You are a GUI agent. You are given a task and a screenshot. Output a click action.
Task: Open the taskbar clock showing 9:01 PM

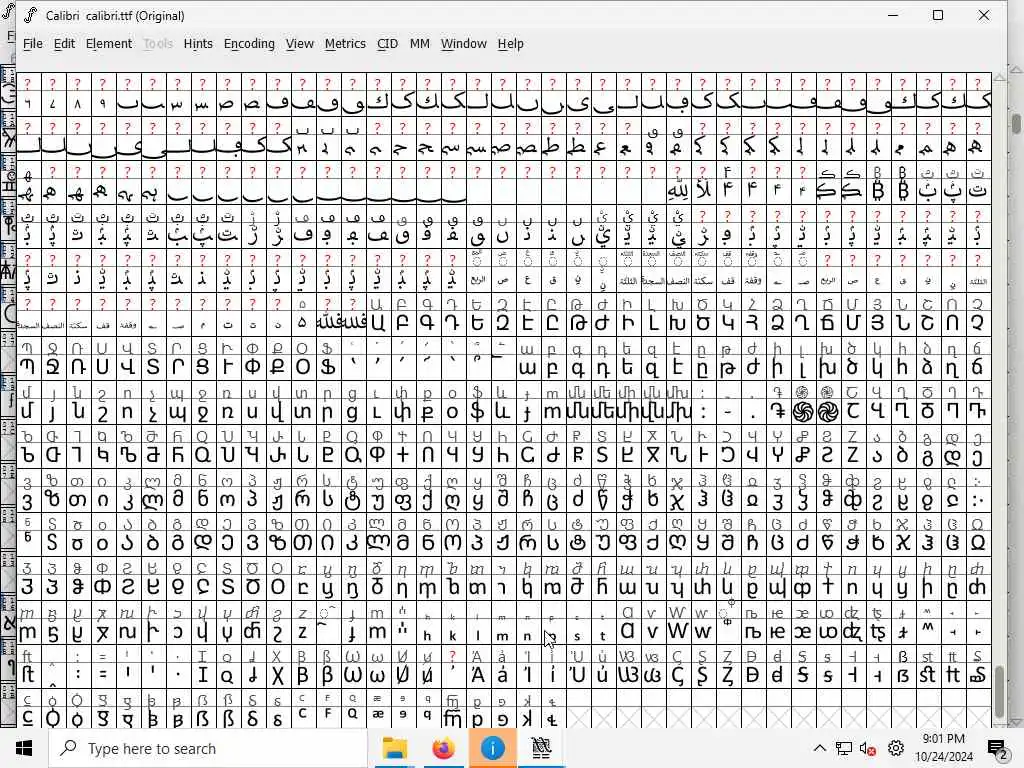pyautogui.click(x=944, y=748)
